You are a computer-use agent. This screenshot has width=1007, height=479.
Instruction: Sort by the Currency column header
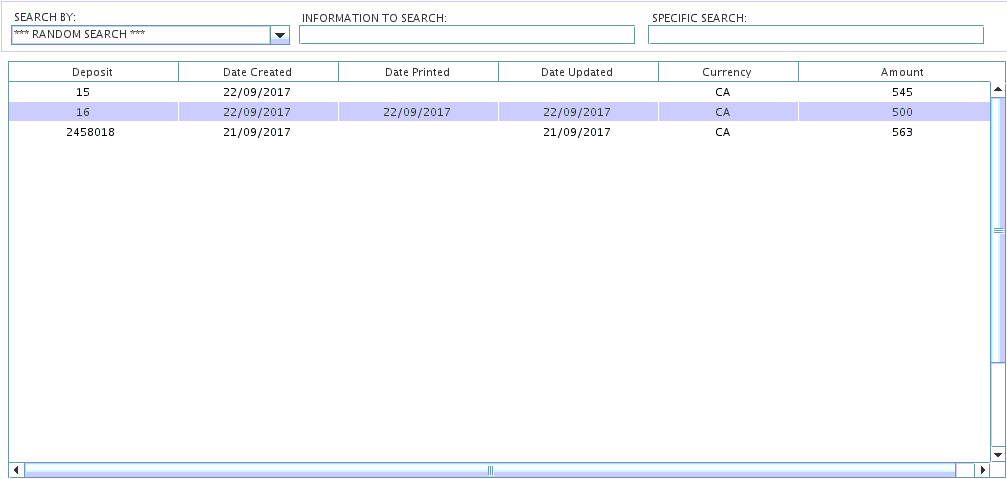pos(727,72)
